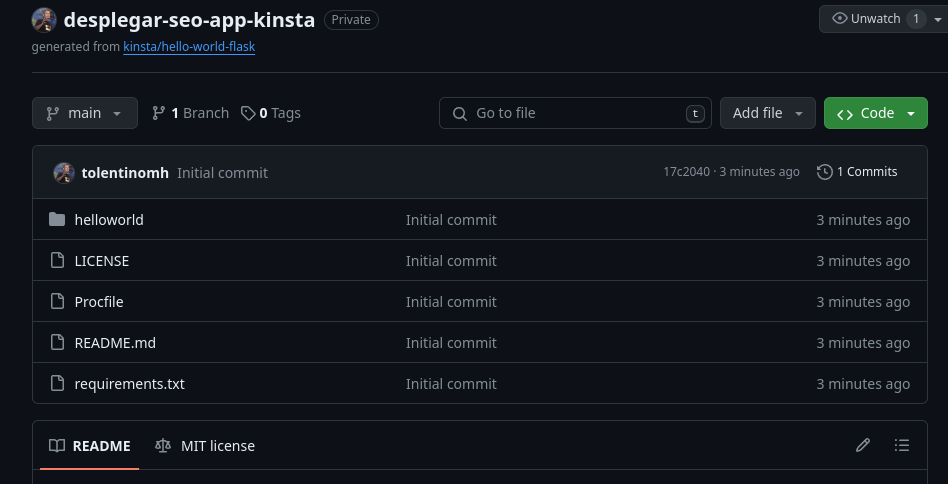This screenshot has height=484, width=948.
Task: View the 0 Tags link
Action: (271, 113)
